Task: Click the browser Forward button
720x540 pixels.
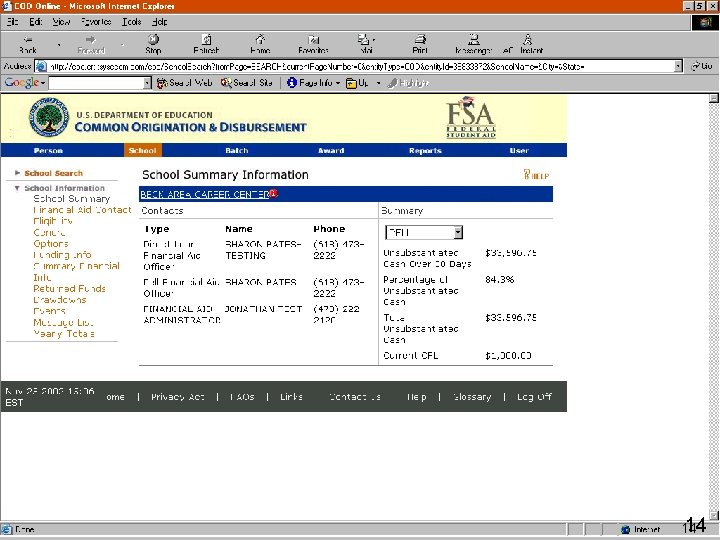Action: 91,45
